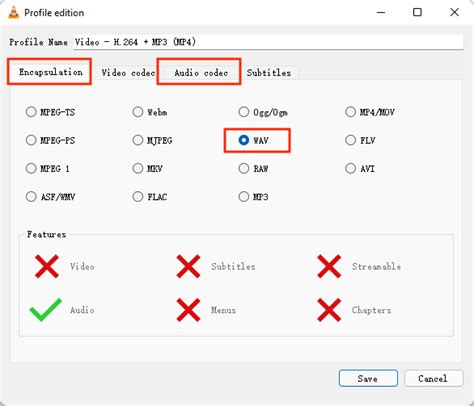Open the Video codec tab
Viewport: 474px width, 406px height.
(128, 73)
